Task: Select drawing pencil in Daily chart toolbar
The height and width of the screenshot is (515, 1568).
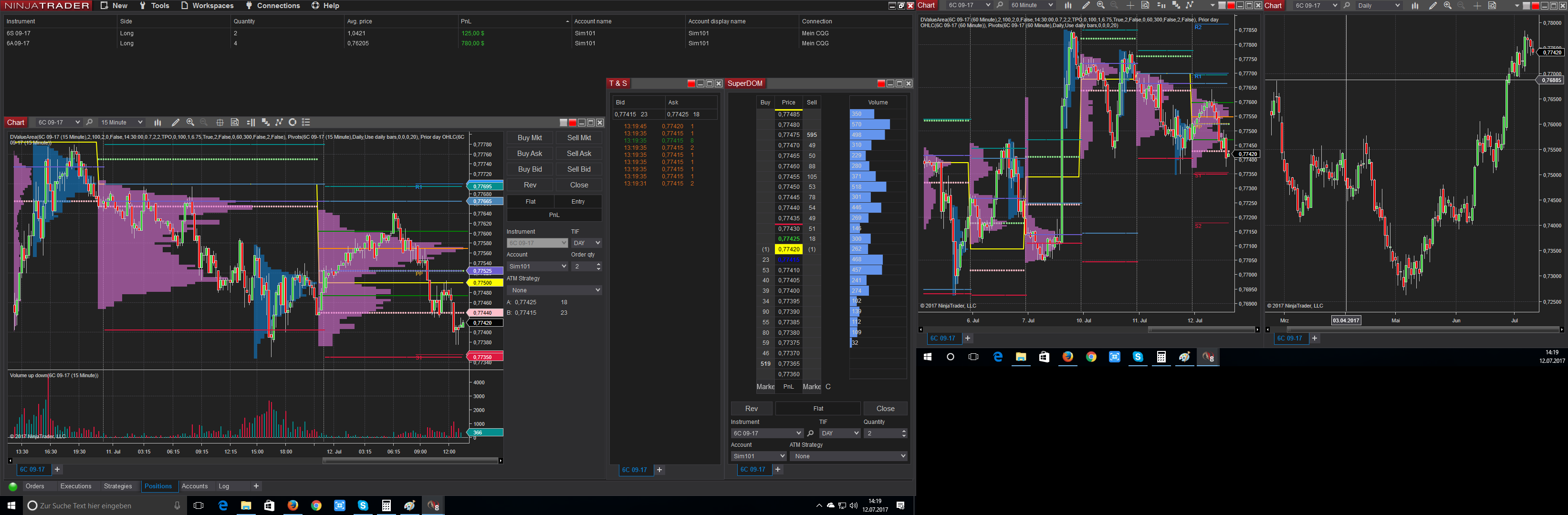Action: point(1433,5)
